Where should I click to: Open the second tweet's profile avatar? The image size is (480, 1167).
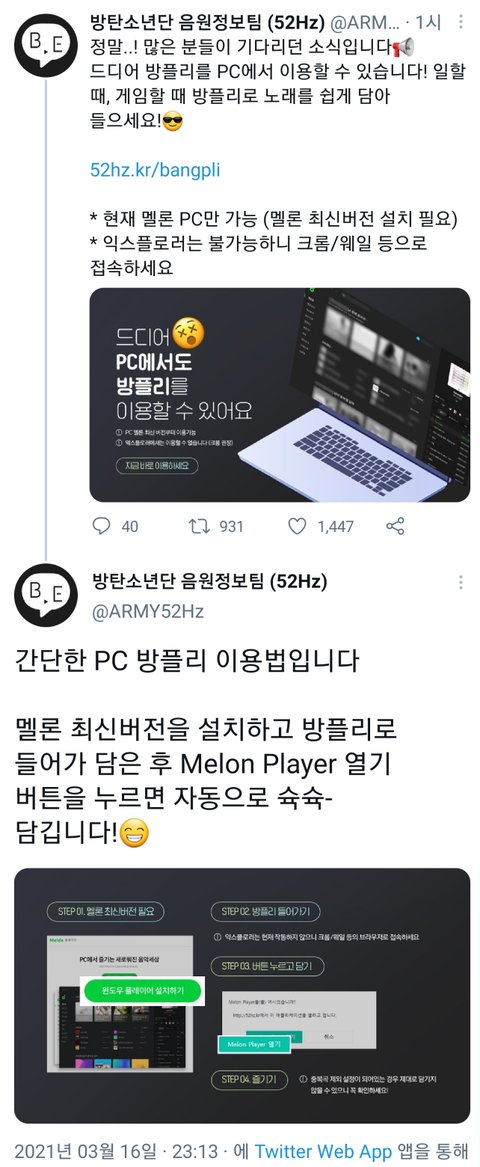[x=46, y=595]
